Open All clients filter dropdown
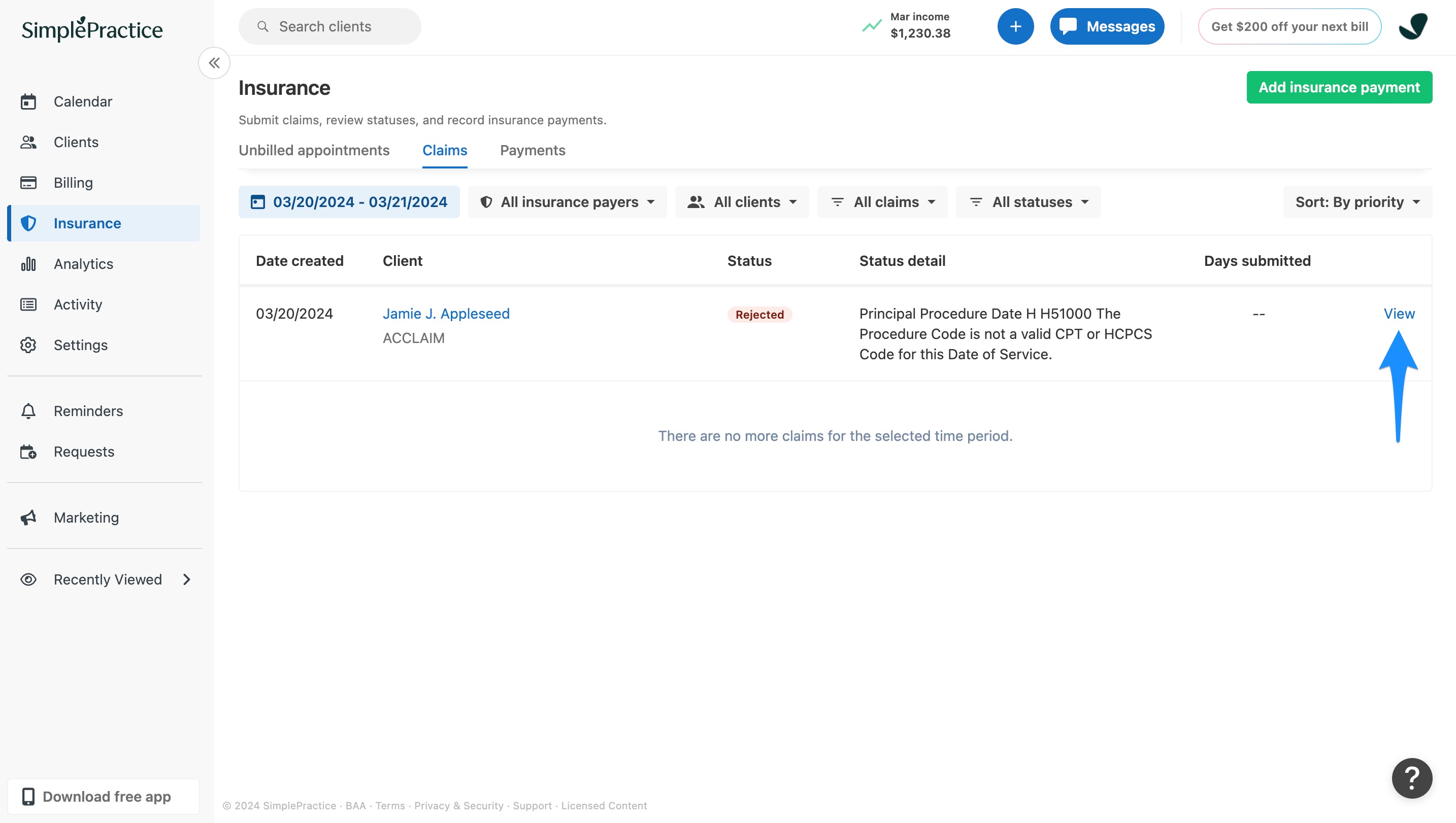The width and height of the screenshot is (1456, 823). pyautogui.click(x=742, y=202)
